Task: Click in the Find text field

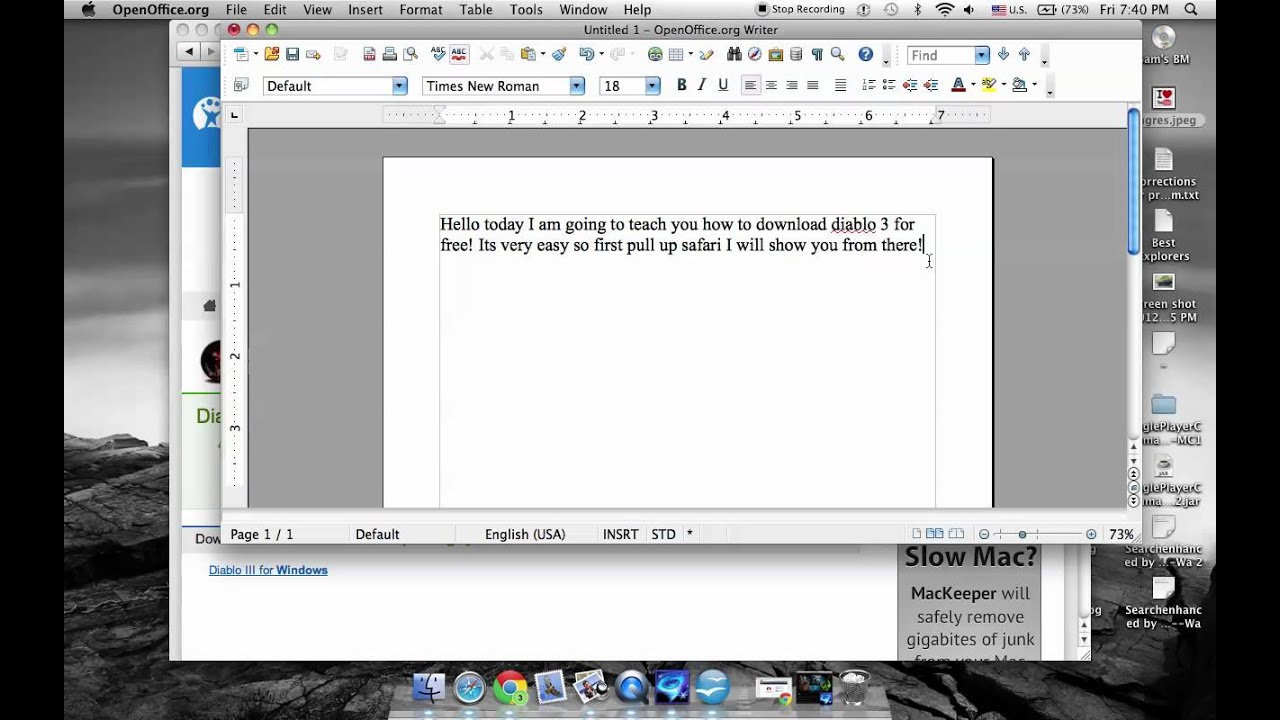Action: pyautogui.click(x=941, y=55)
